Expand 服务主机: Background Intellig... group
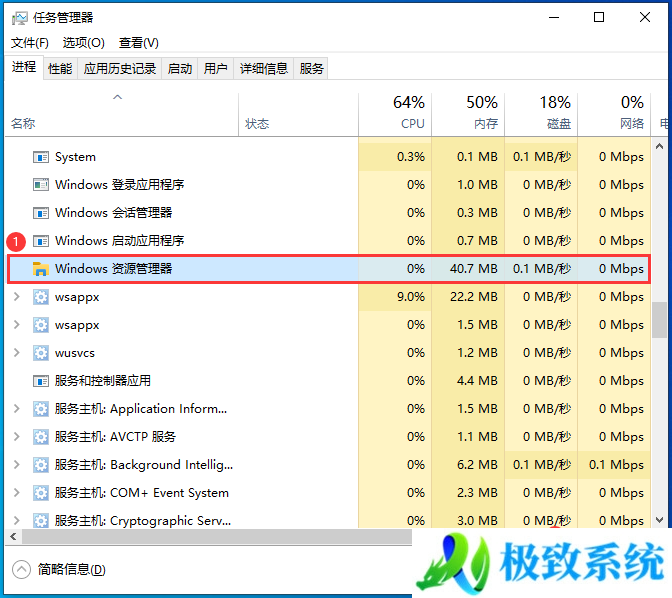 click(x=17, y=465)
